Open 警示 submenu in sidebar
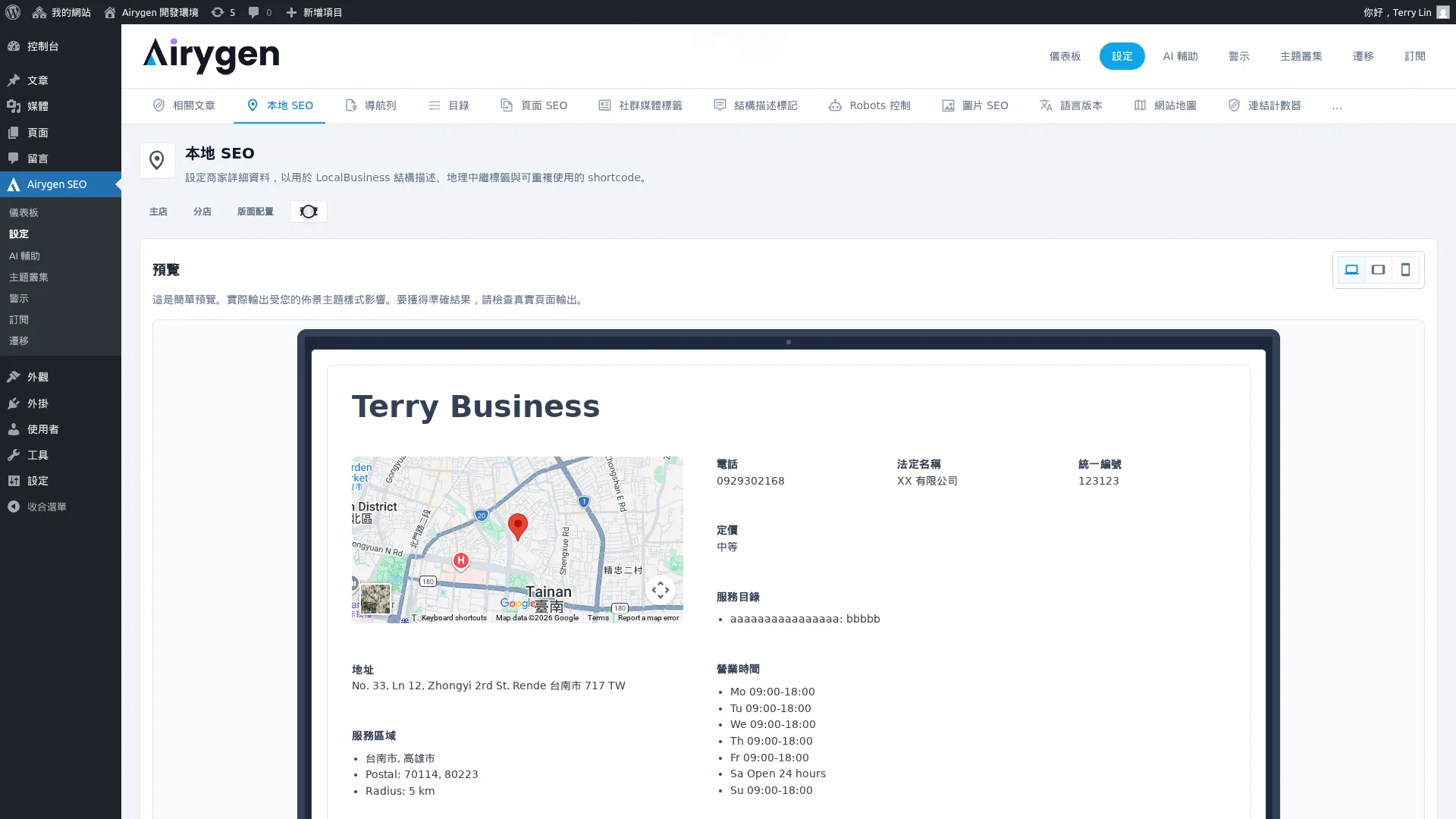The image size is (1456, 819). click(61, 299)
